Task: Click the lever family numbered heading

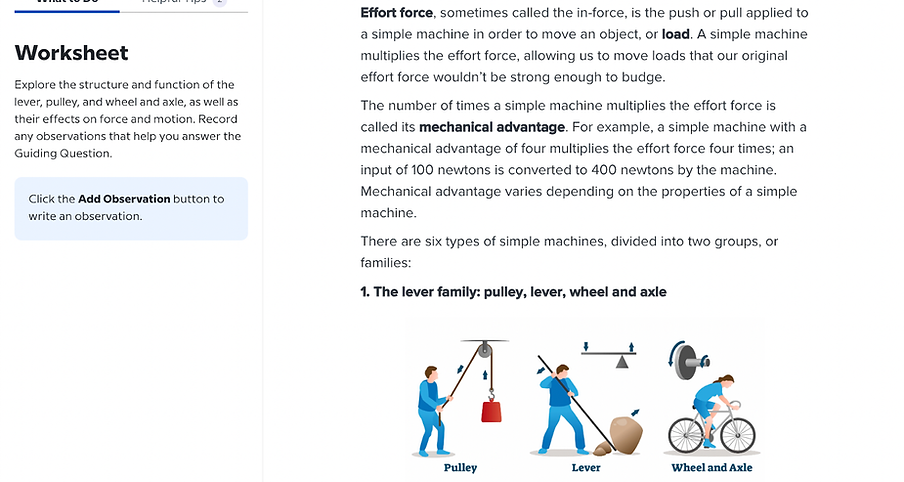Action: point(513,292)
